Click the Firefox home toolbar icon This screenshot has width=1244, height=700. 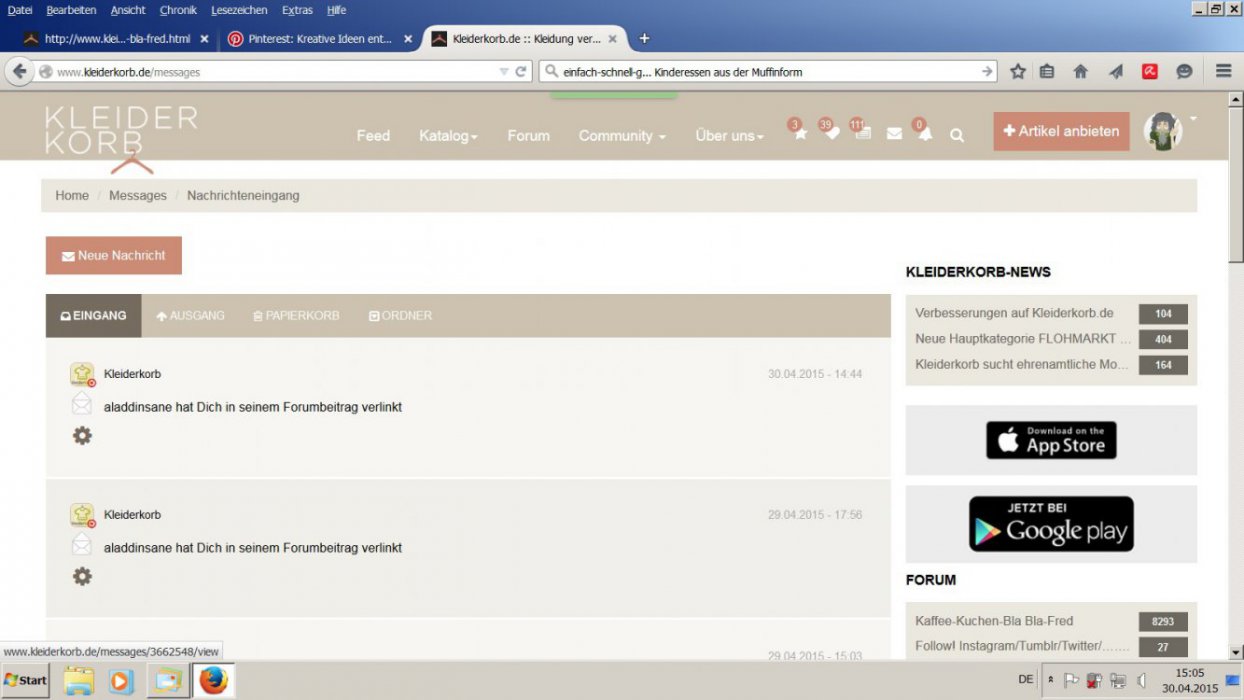click(x=1080, y=71)
